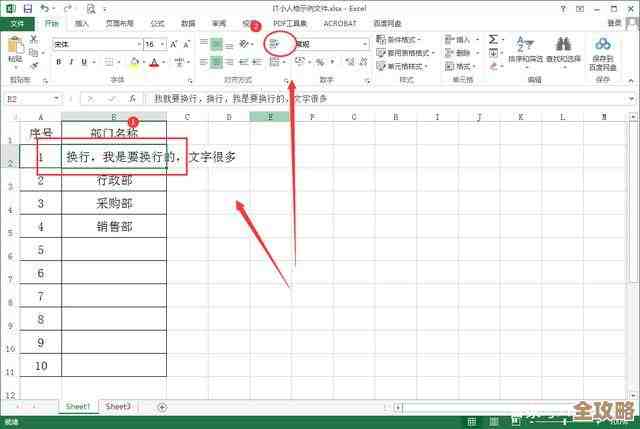Apply the yellow fill color bucket
The width and height of the screenshot is (640, 429).
[134, 62]
